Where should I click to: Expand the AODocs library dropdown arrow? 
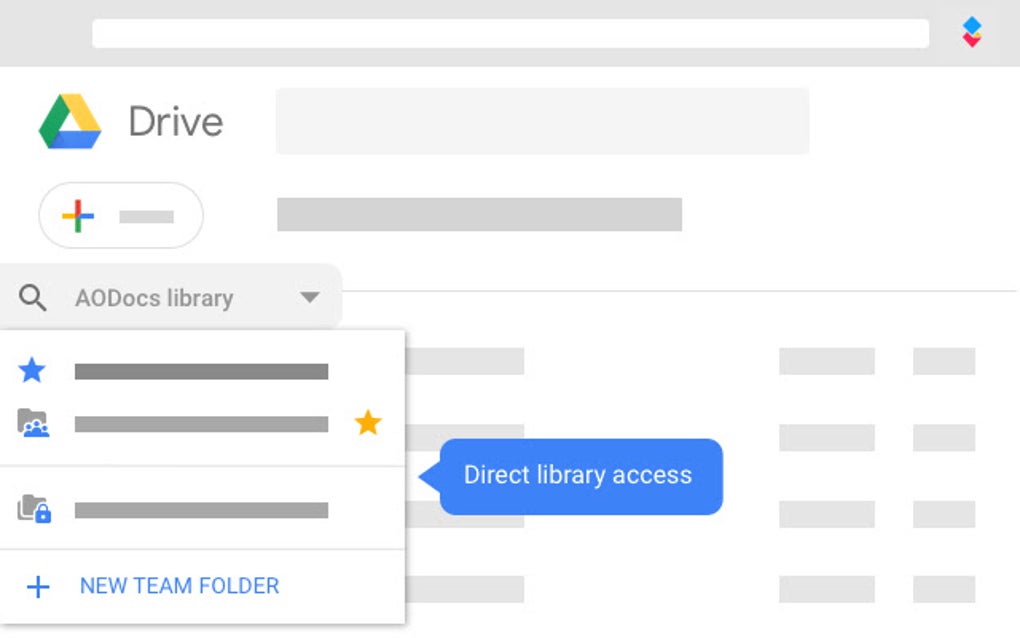tap(310, 297)
